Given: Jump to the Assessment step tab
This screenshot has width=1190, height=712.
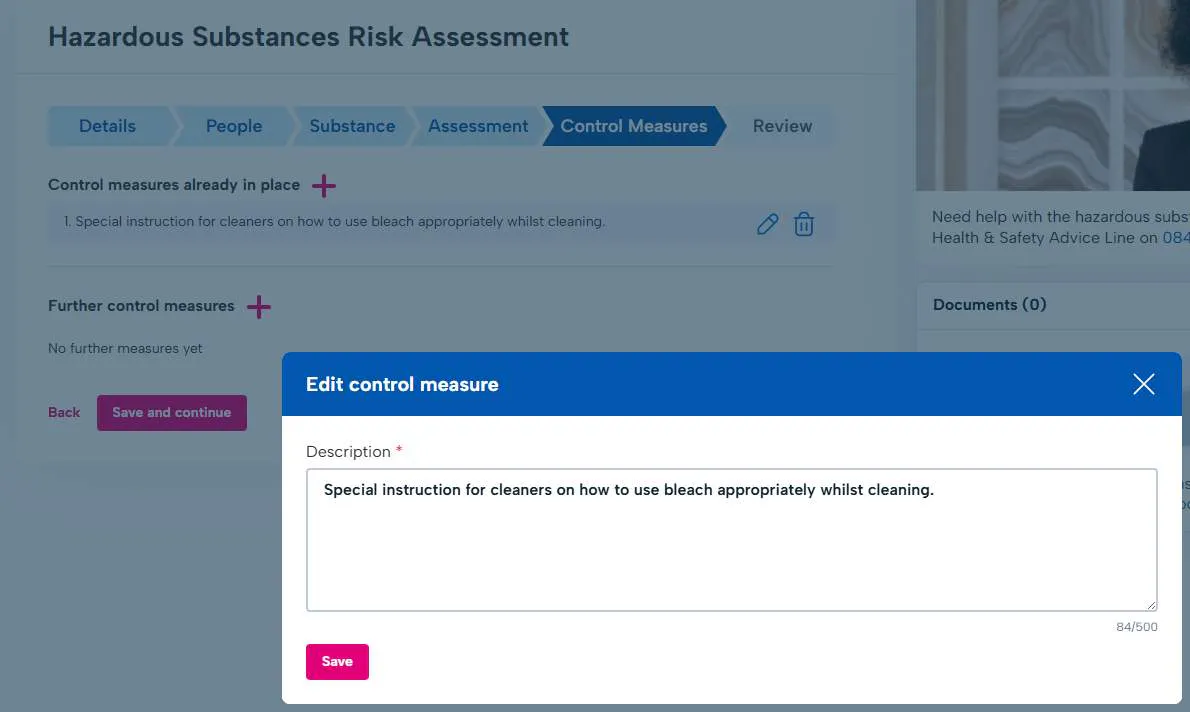Looking at the screenshot, I should (x=478, y=126).
